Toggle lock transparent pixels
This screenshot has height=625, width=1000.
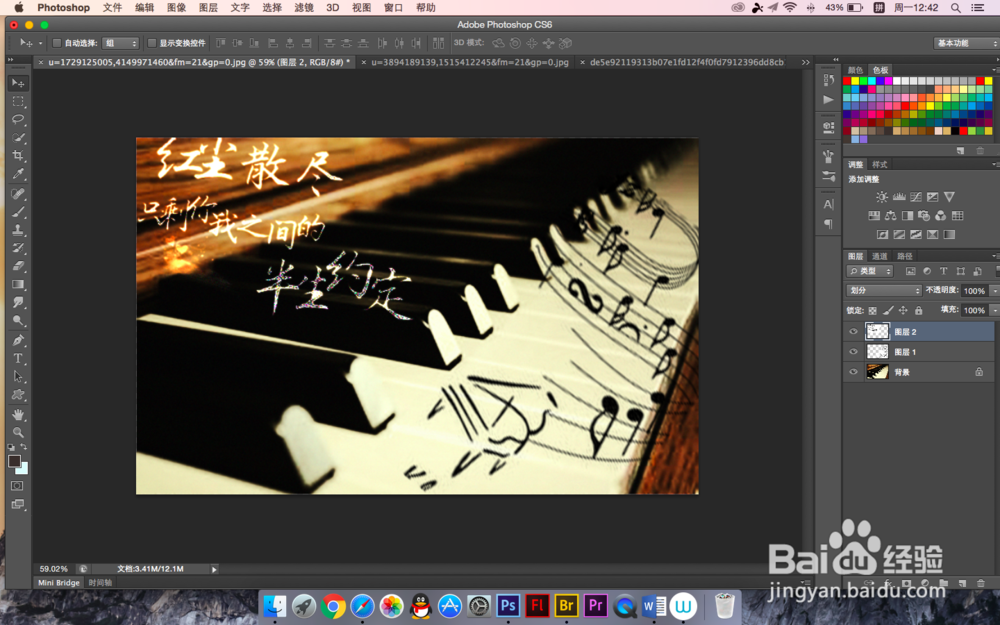tap(872, 311)
